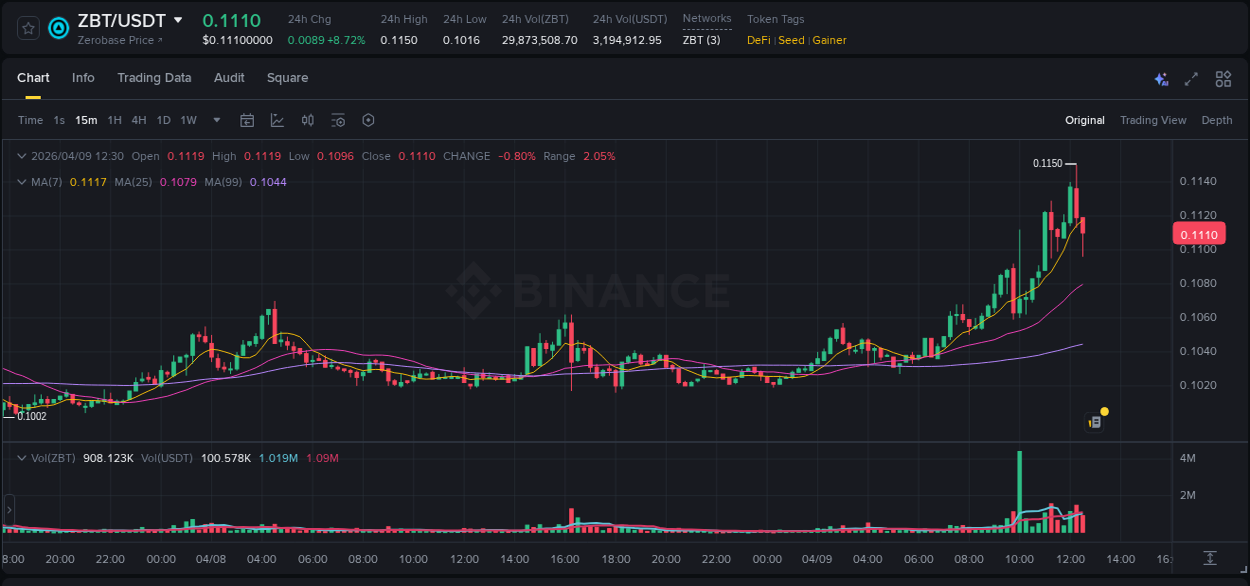The image size is (1250, 586).
Task: Open the widgets grid icon top right
Action: pos(1223,78)
